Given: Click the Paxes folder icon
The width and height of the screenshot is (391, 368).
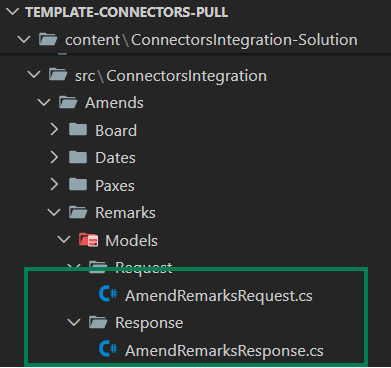Looking at the screenshot, I should (x=78, y=184).
